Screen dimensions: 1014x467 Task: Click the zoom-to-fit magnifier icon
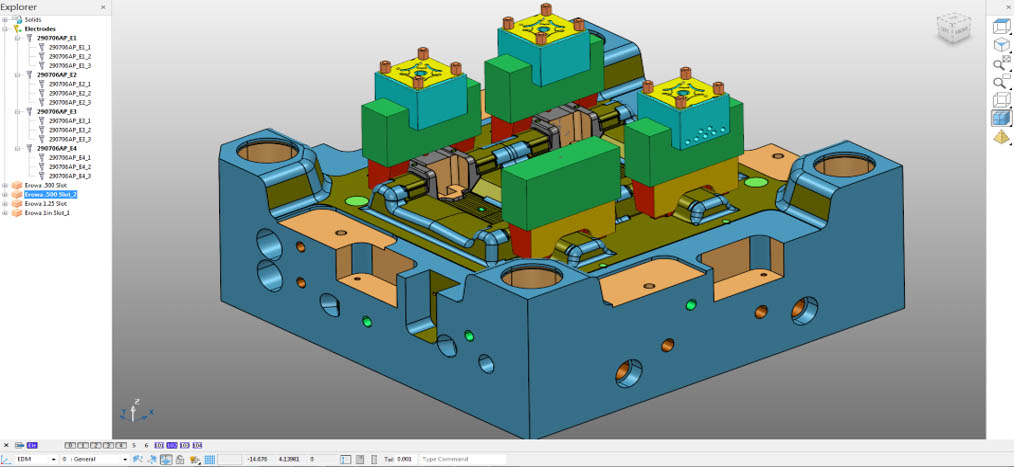1000,63
